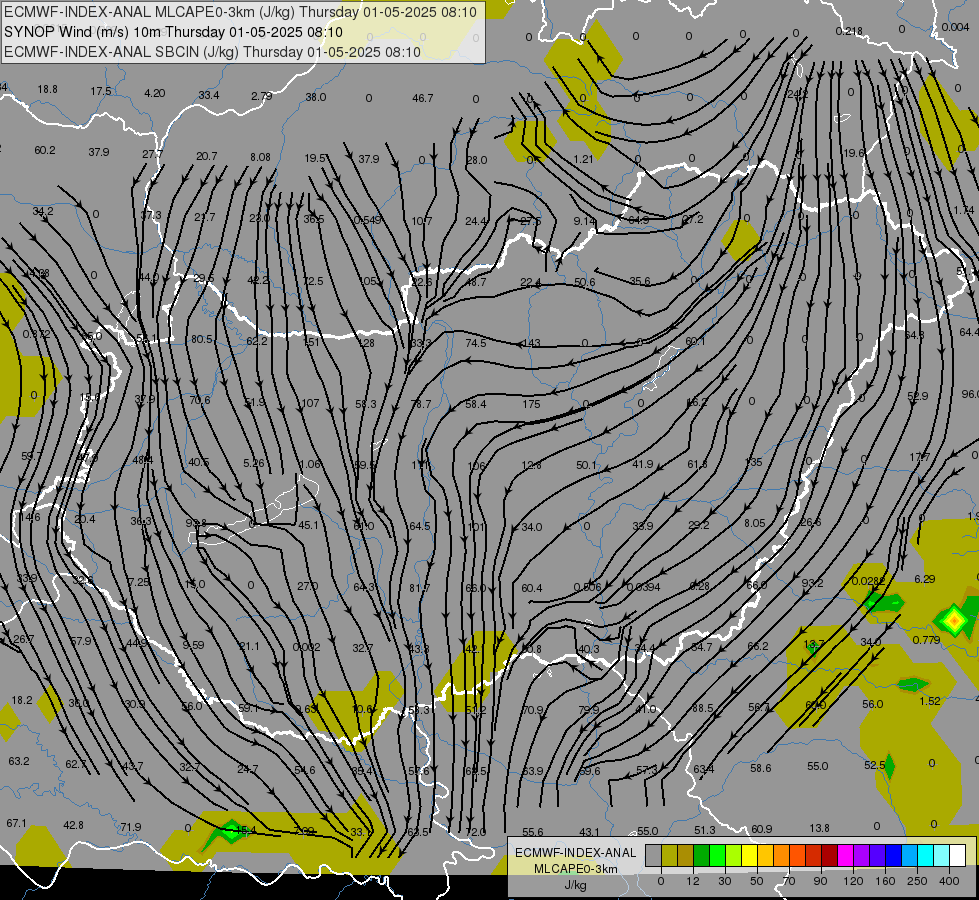
Task: Select the map value '143'
Action: tap(531, 343)
